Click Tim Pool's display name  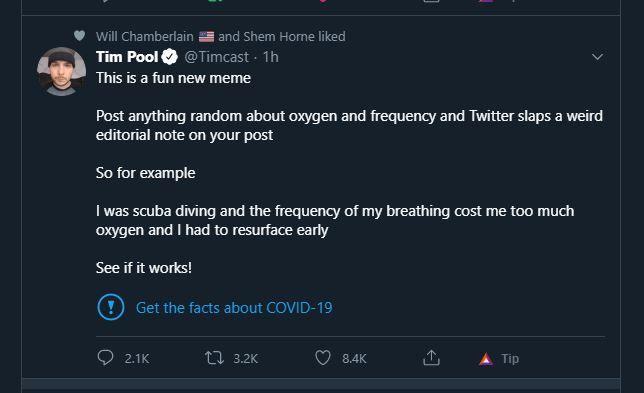pyautogui.click(x=127, y=57)
